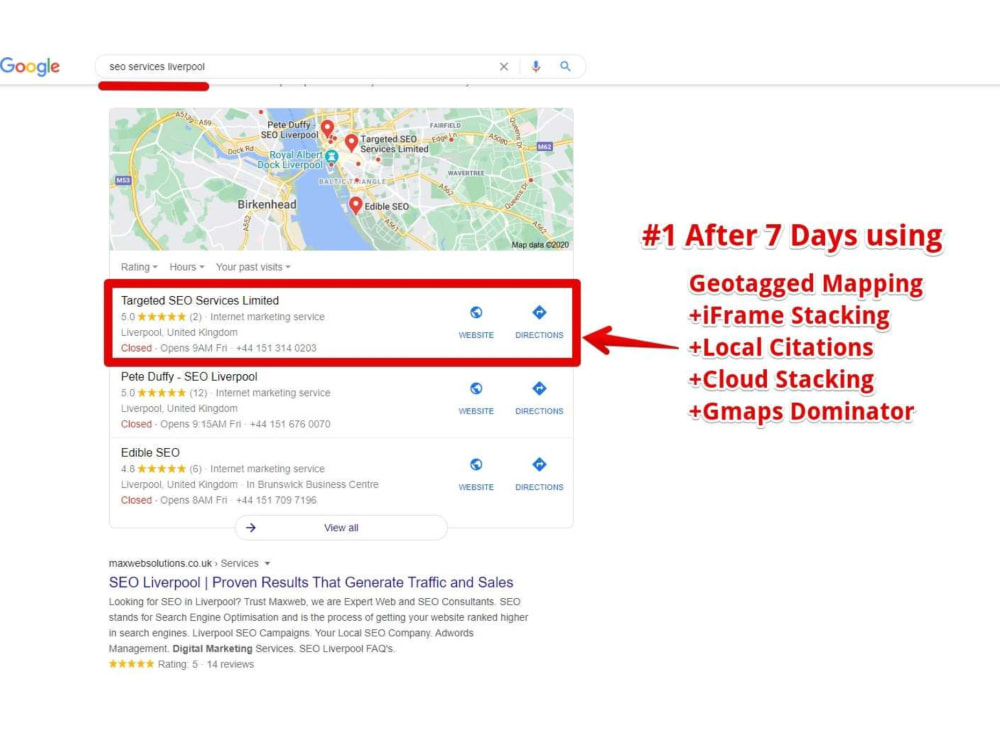
Task: Click the '14 reviews' rating text
Action: click(230, 665)
